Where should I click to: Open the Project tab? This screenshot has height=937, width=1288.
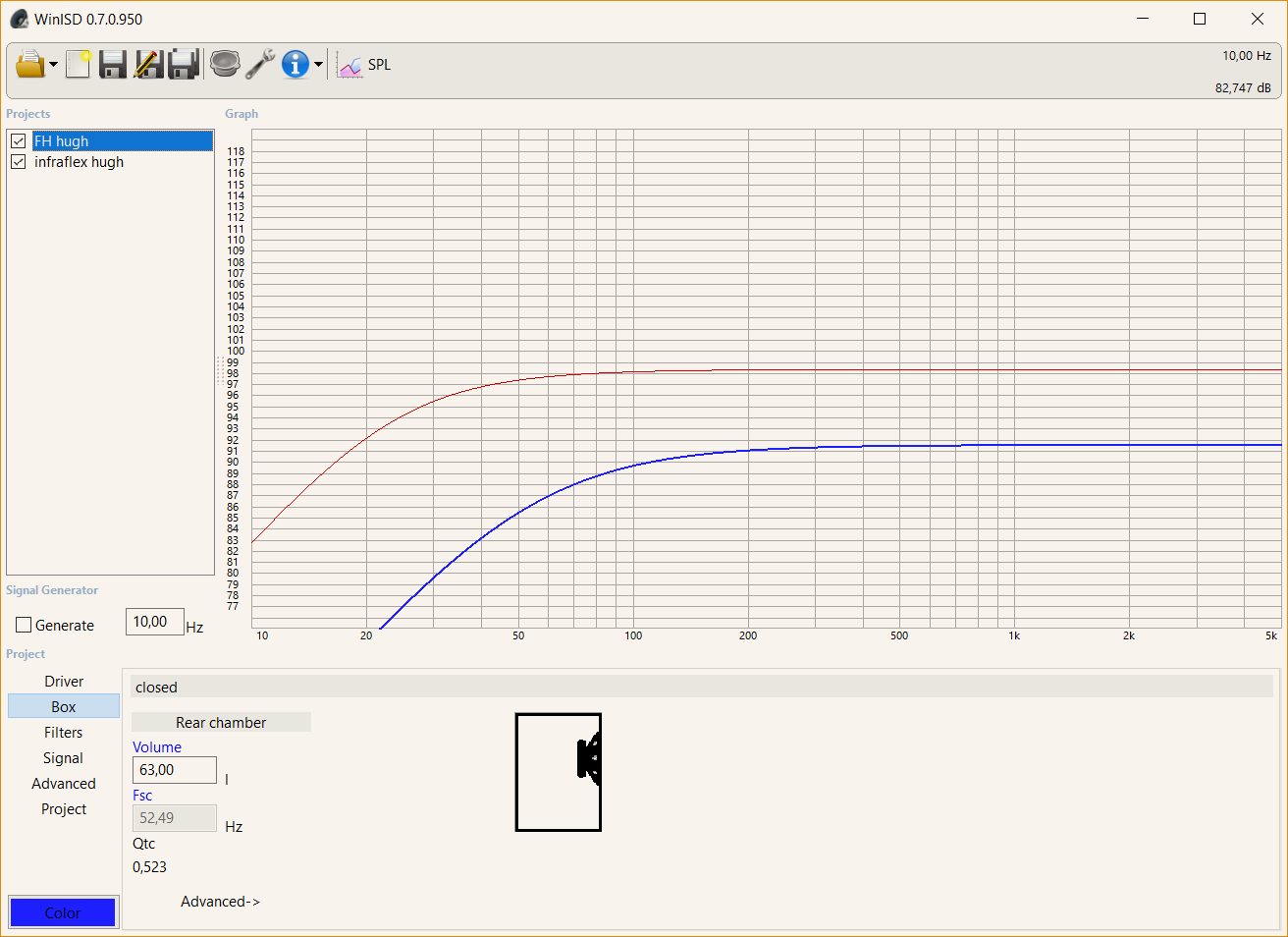[64, 809]
